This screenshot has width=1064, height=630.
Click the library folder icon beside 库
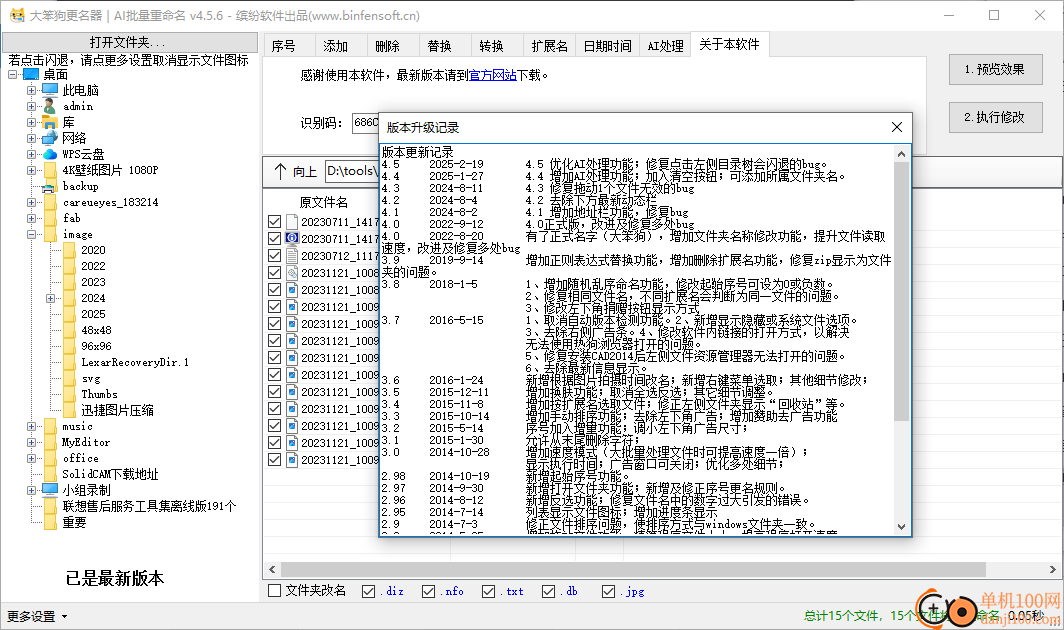(x=50, y=122)
